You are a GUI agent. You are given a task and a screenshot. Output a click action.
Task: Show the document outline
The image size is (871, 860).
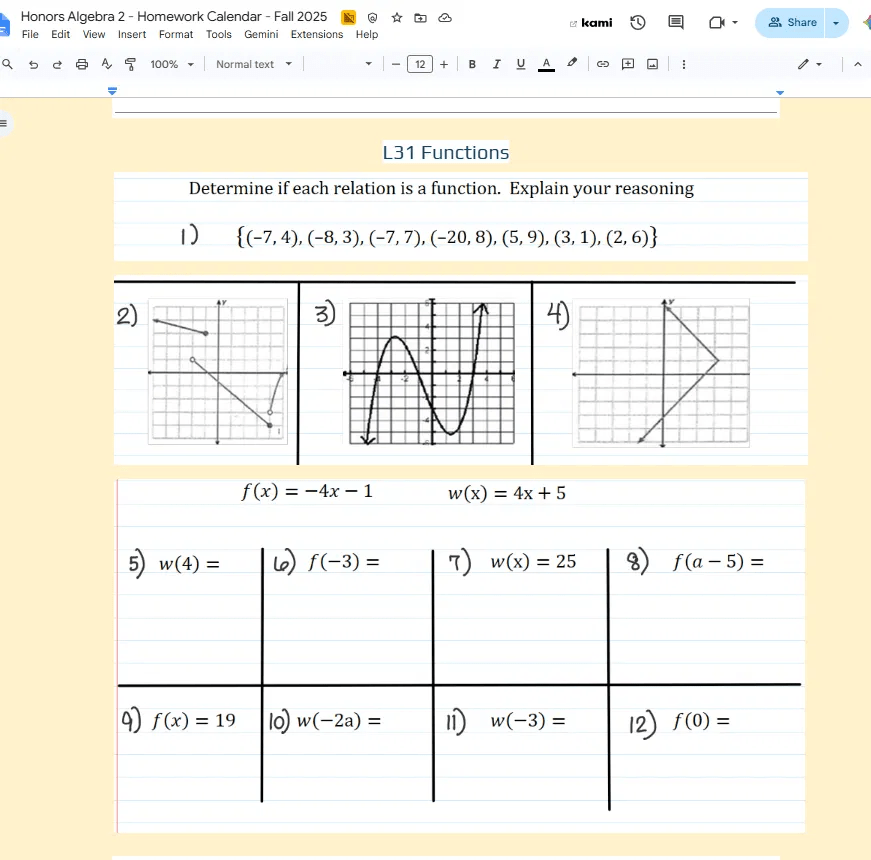tap(4, 123)
